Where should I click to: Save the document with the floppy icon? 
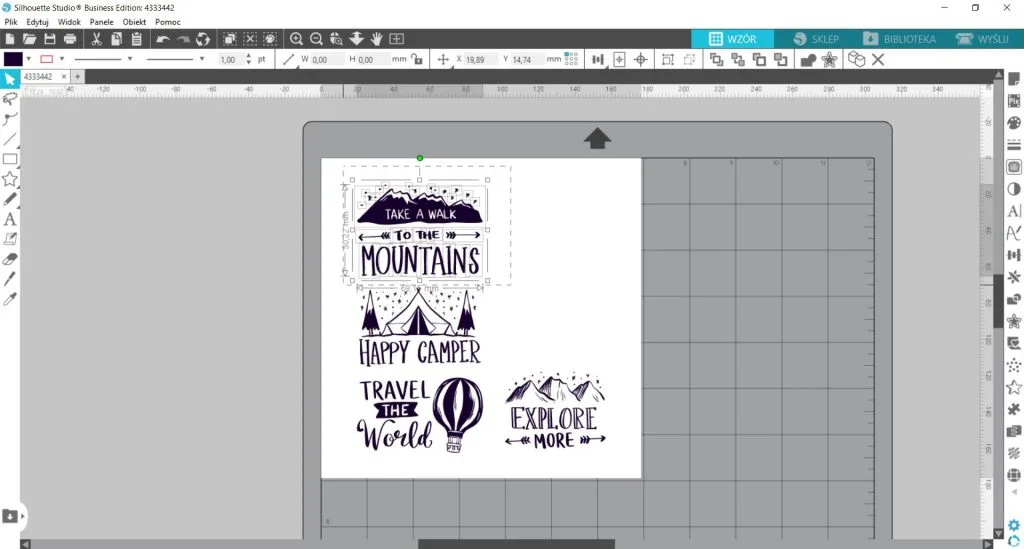[50, 39]
